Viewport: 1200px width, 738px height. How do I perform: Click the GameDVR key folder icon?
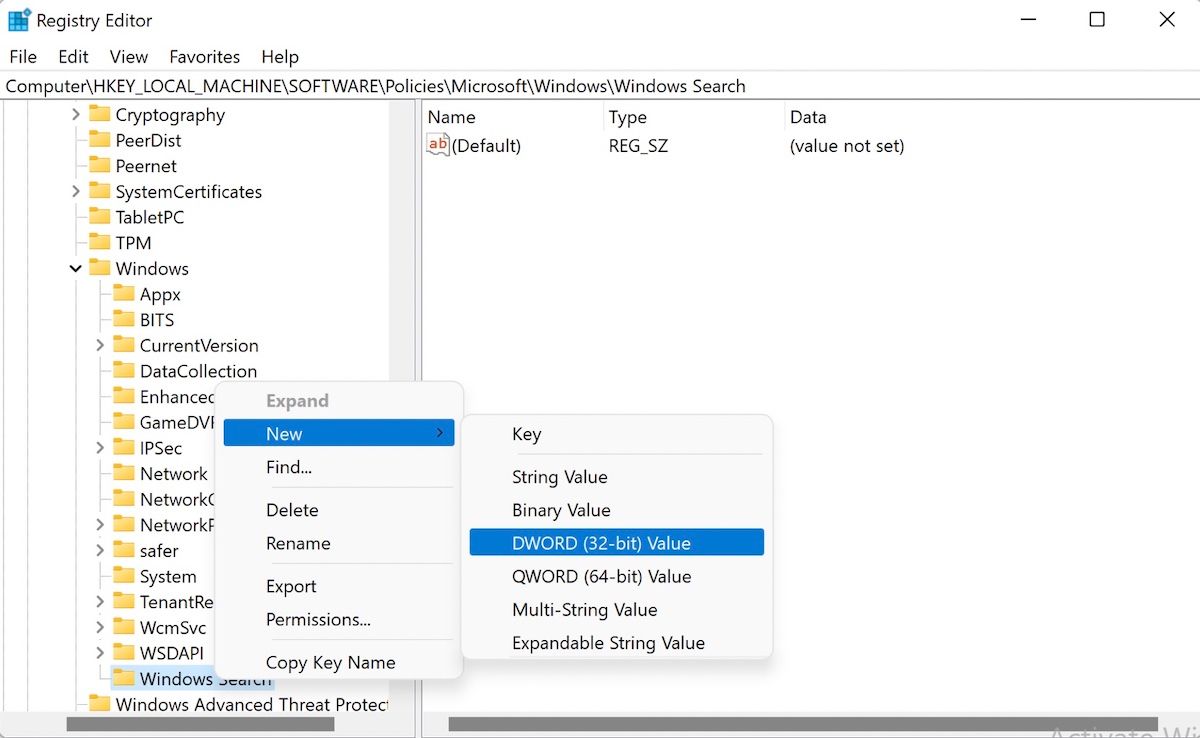click(124, 422)
